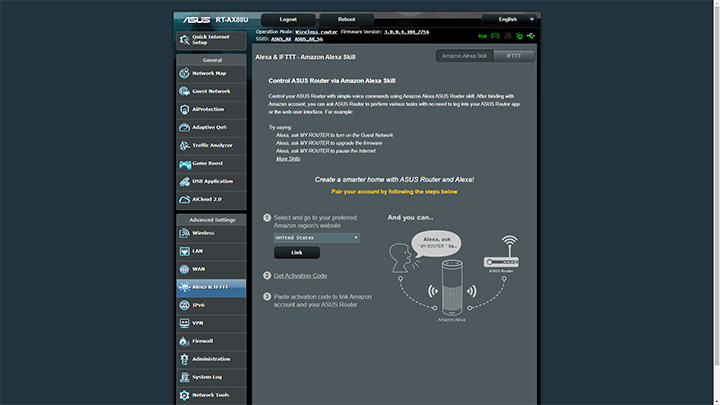The width and height of the screenshot is (720, 405).
Task: Click the Link button
Action: [x=297, y=253]
